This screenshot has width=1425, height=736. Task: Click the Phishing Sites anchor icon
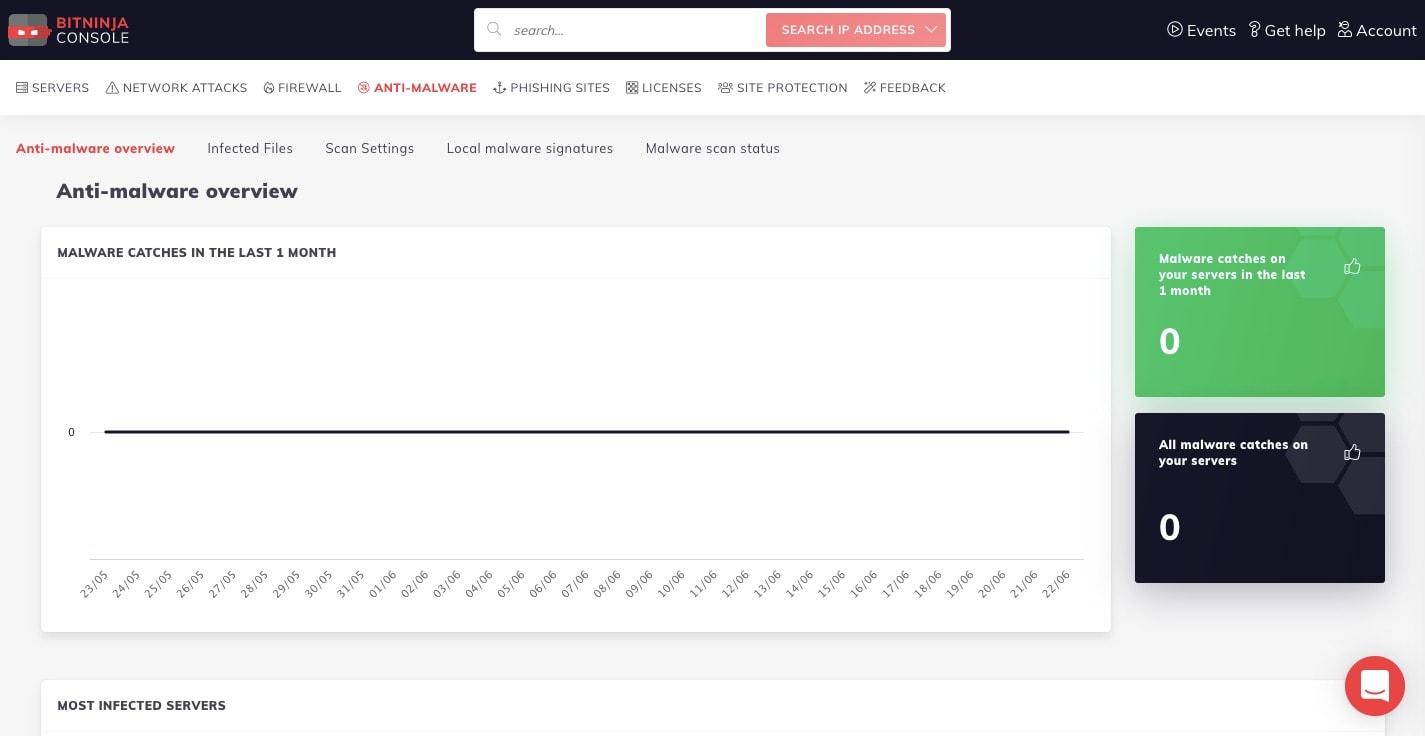tap(500, 88)
